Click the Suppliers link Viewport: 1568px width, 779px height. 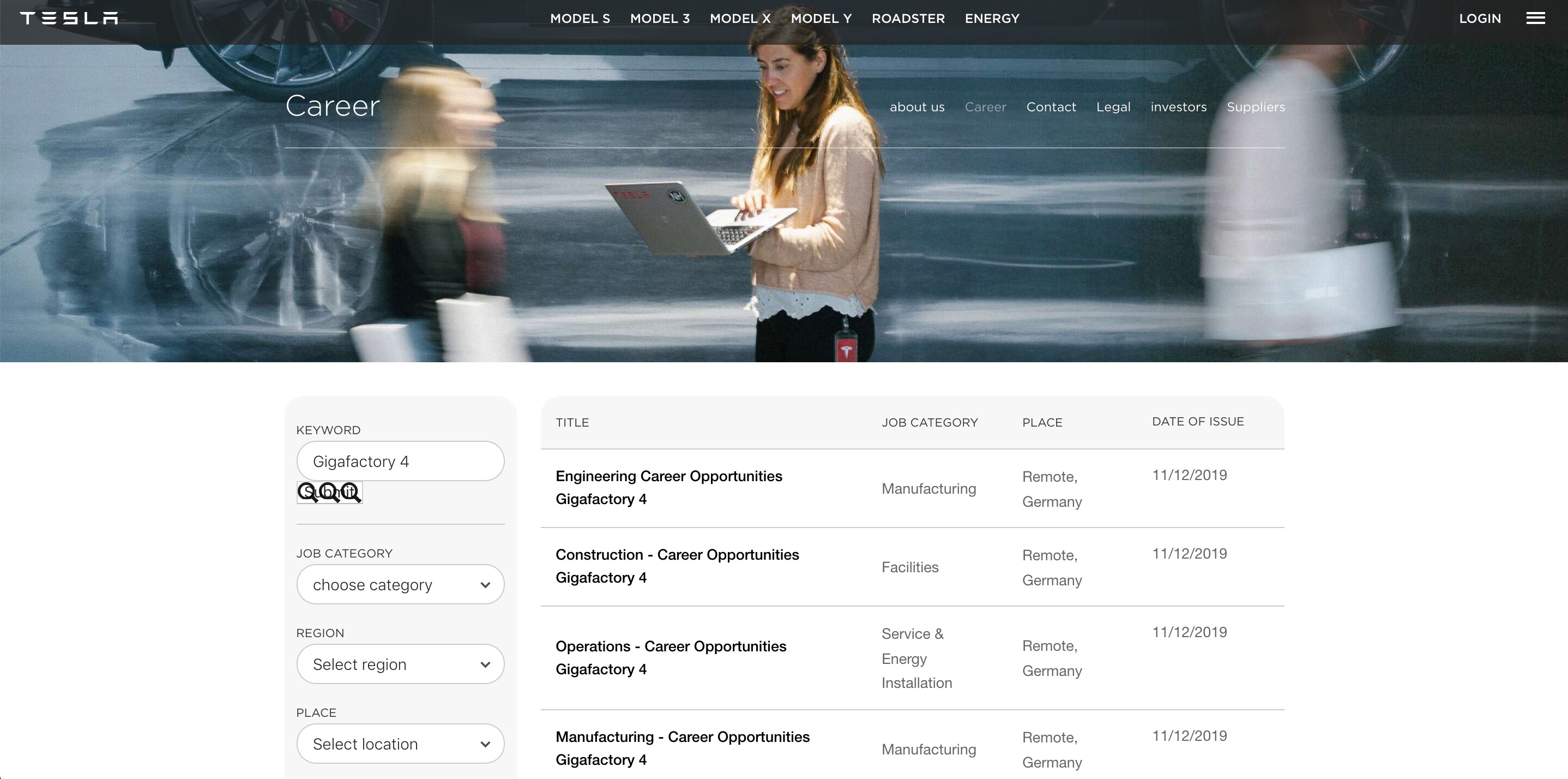point(1255,107)
